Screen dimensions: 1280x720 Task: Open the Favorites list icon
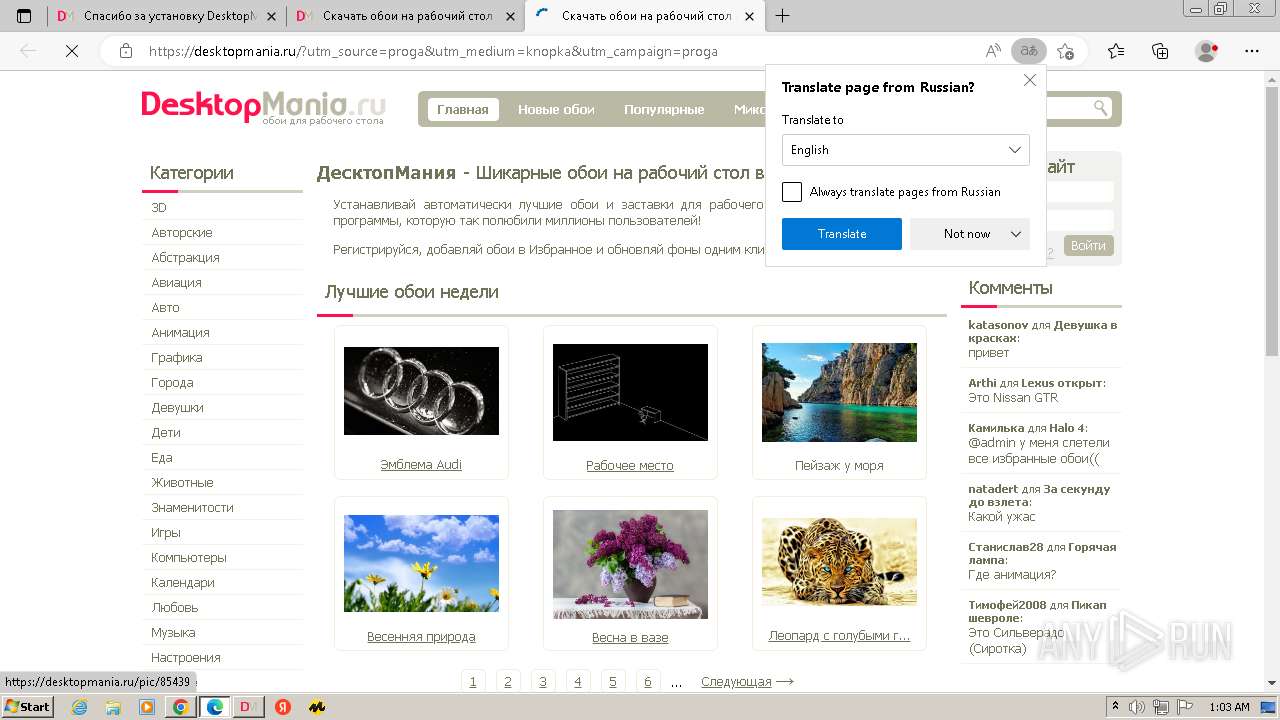1116,51
